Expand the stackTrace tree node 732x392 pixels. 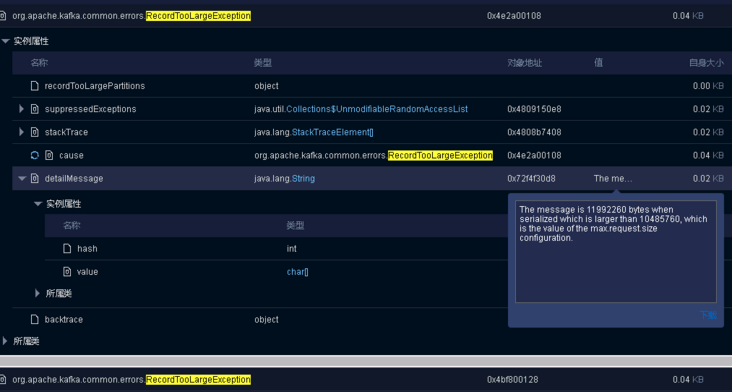[21, 132]
